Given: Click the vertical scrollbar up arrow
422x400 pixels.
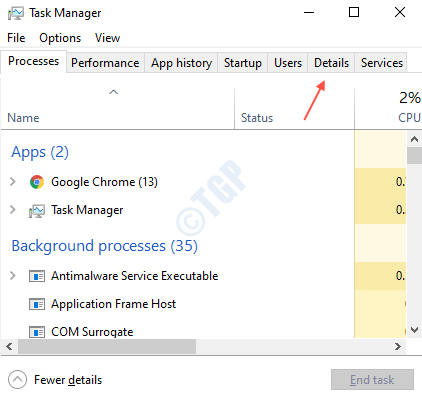Looking at the screenshot, I should tap(414, 139).
